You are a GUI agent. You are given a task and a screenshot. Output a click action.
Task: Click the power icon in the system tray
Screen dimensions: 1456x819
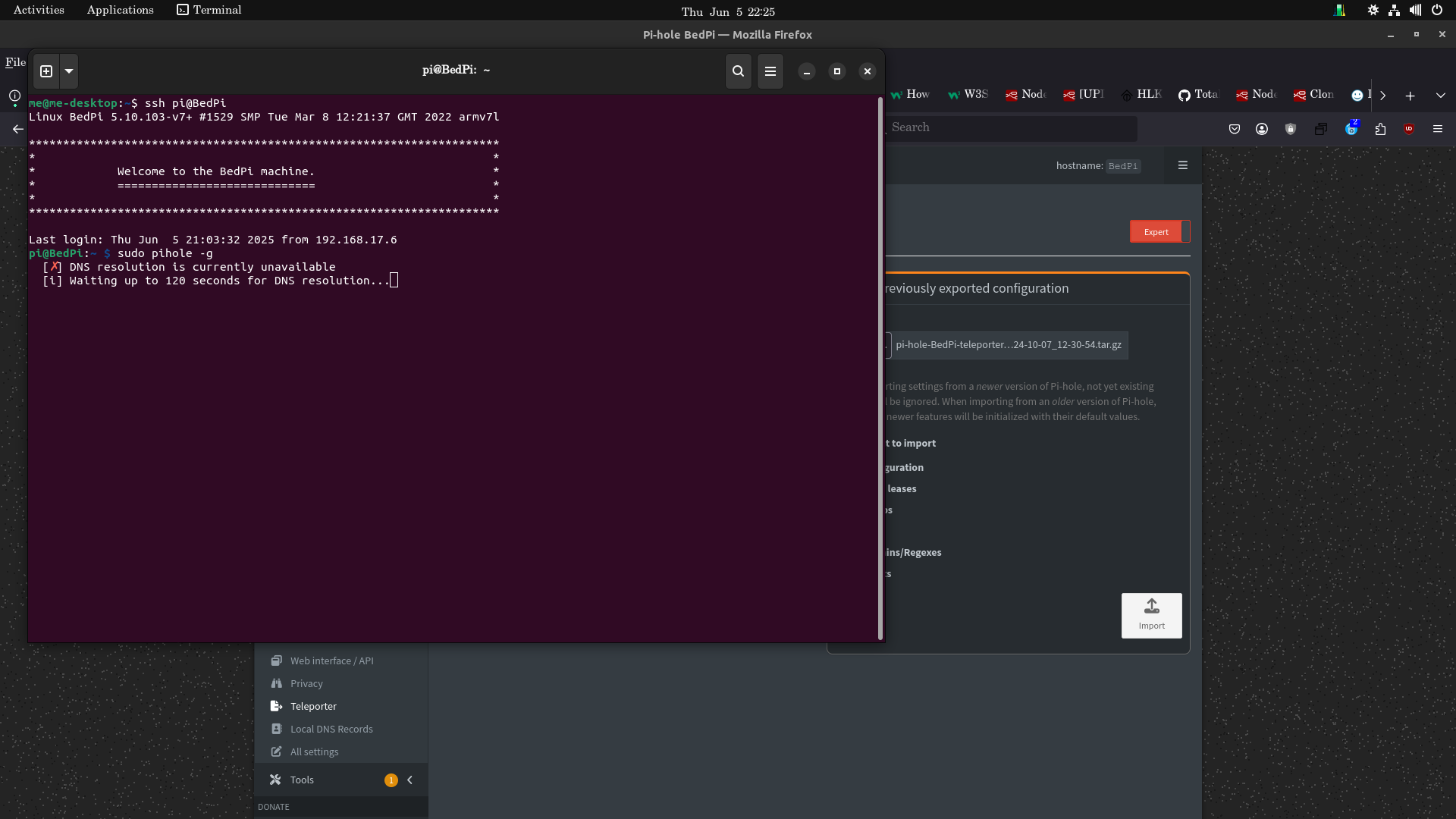[1437, 11]
